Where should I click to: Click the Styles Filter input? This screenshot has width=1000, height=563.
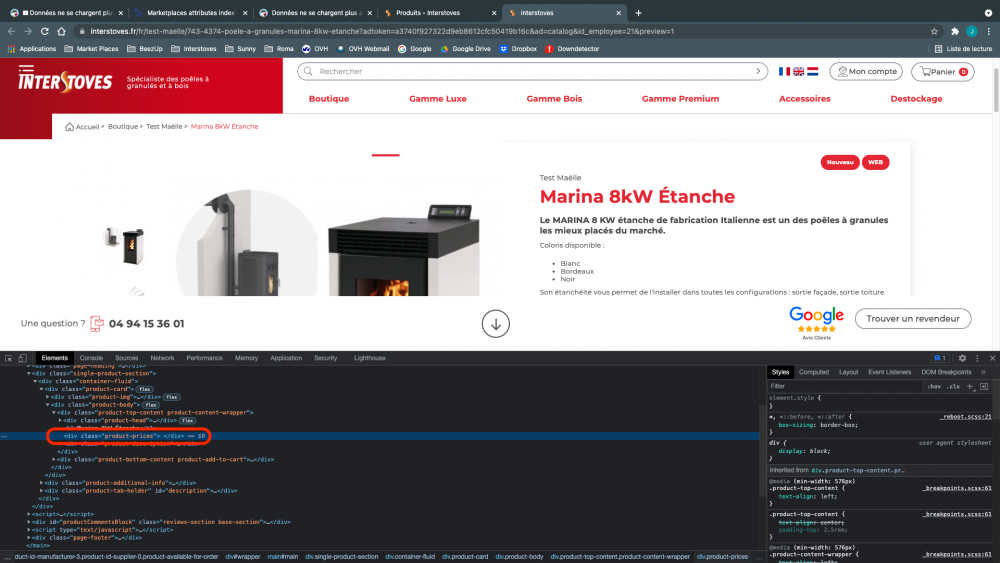click(845, 386)
